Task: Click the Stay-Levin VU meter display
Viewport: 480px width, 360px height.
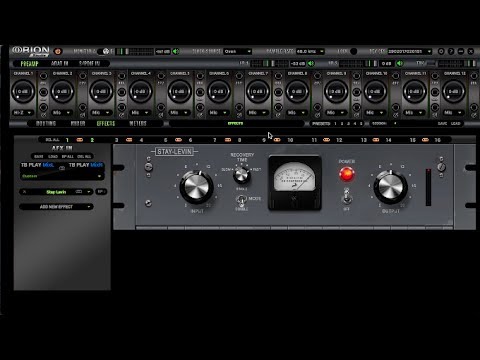Action: 295,183
